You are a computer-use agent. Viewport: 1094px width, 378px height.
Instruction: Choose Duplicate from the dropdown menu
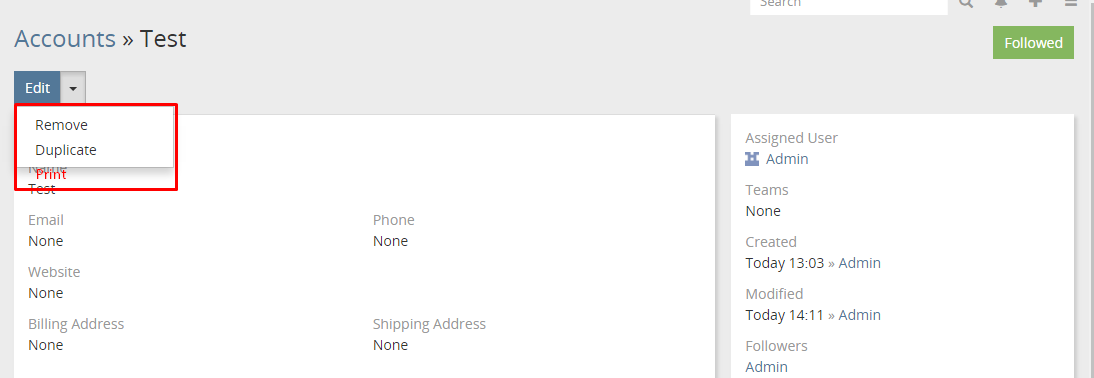[66, 150]
